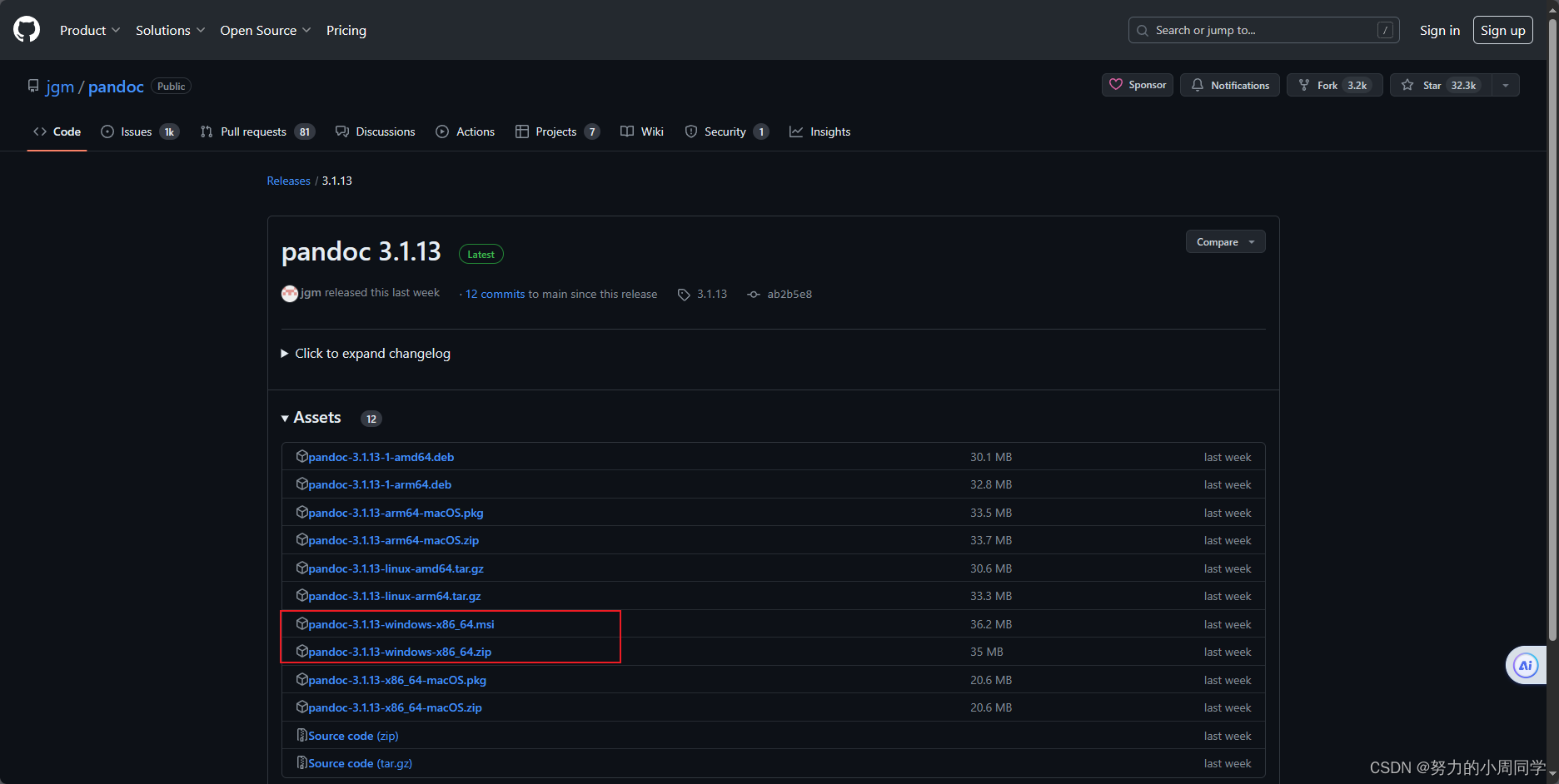Open the jgm author name link
Viewport: 1559px width, 784px height.
[x=311, y=293]
